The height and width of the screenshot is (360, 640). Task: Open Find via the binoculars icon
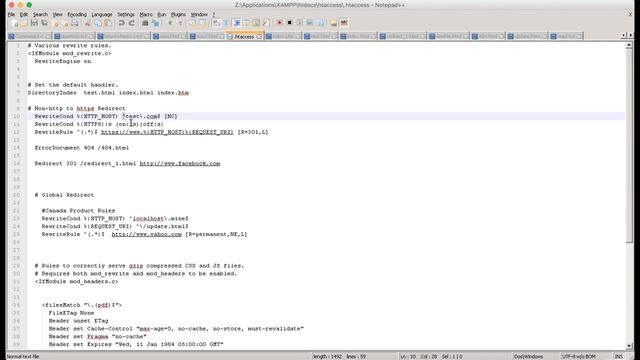pyautogui.click(x=145, y=23)
